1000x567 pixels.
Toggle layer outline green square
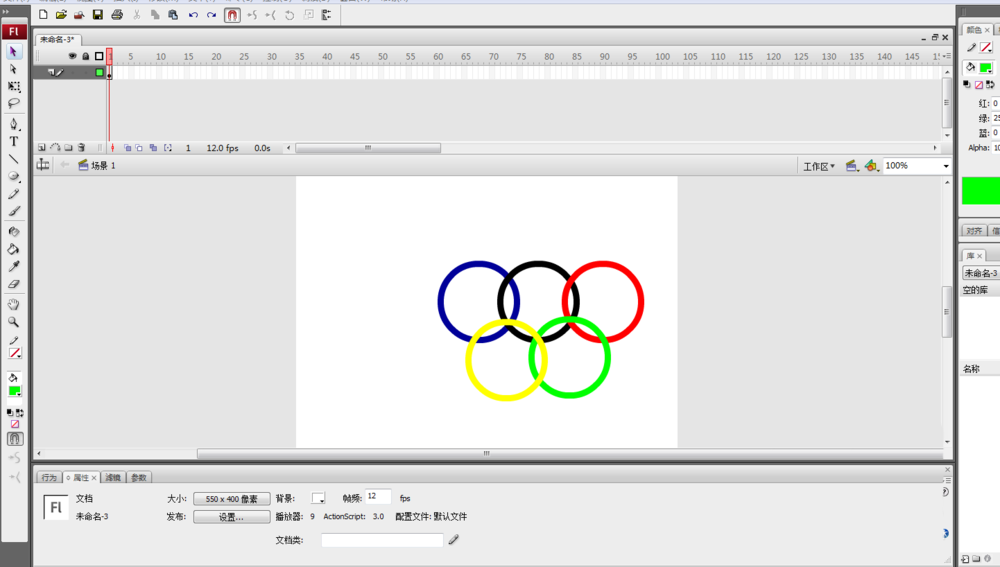pos(99,72)
